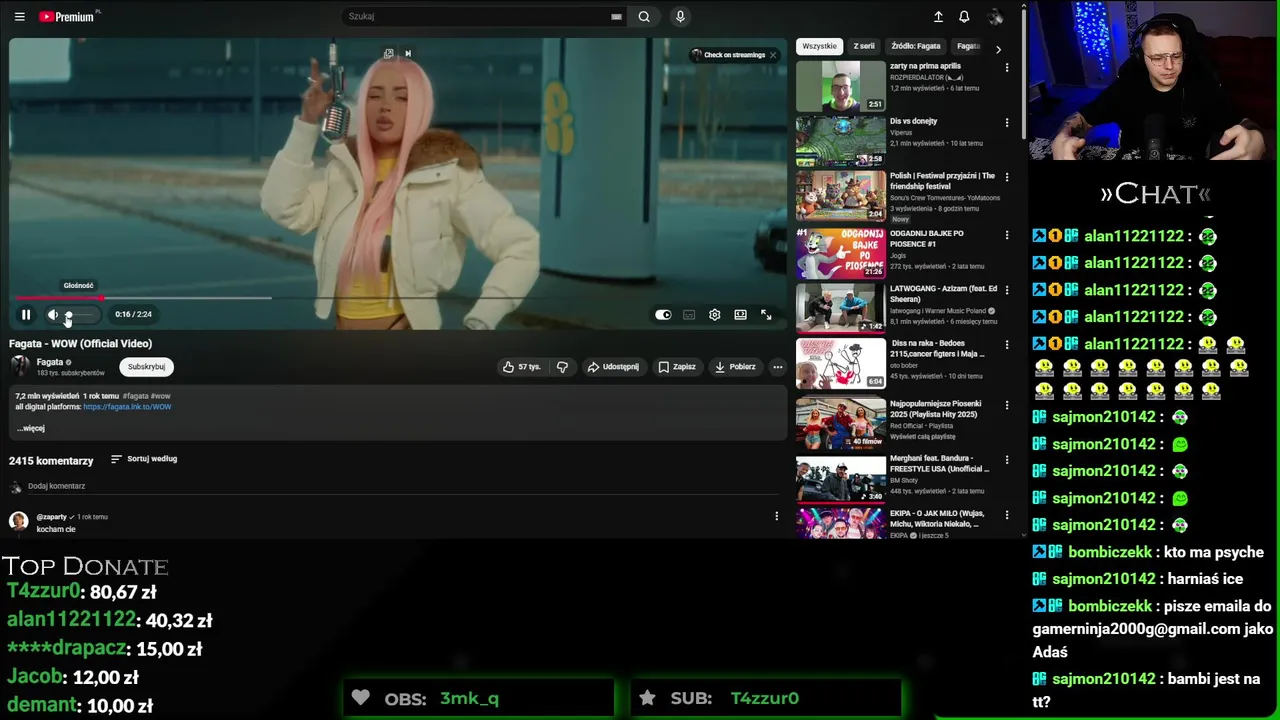Select the Z serii chip

point(864,46)
